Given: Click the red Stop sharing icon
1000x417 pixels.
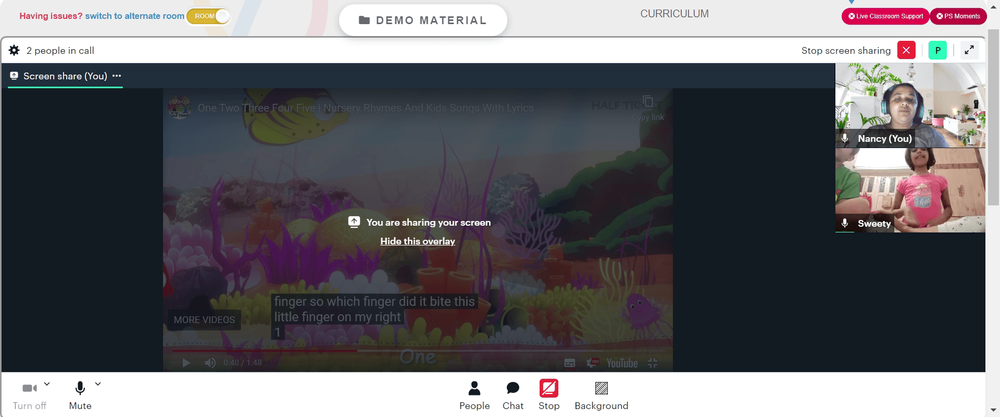Looking at the screenshot, I should 548,388.
